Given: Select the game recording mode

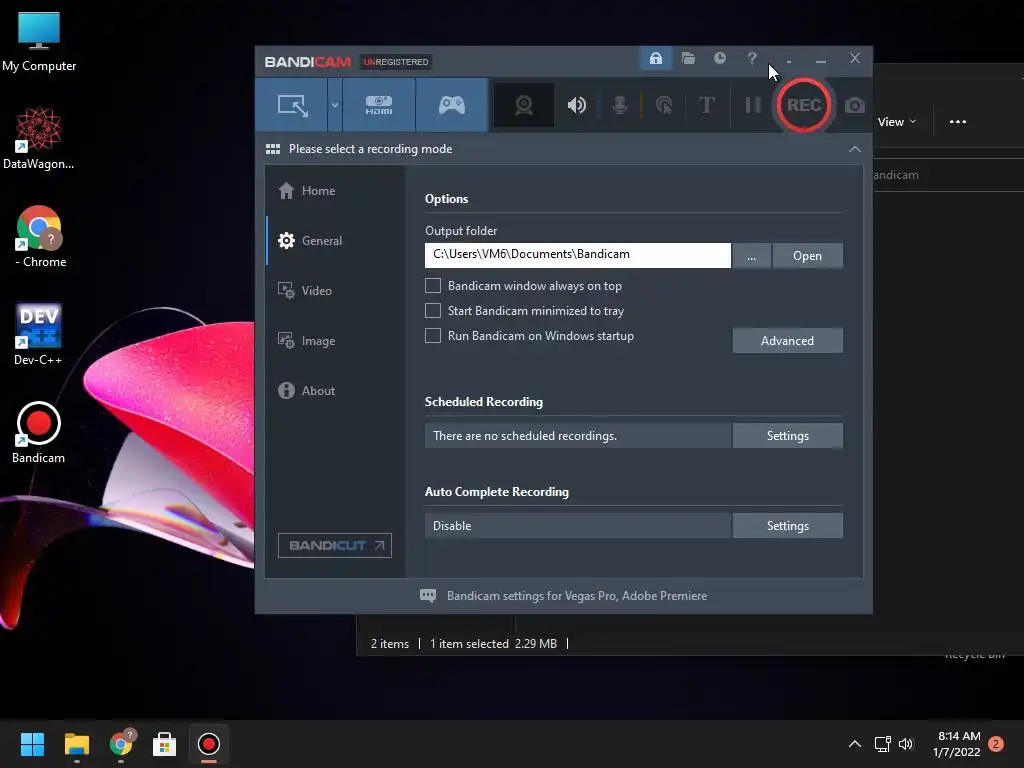Looking at the screenshot, I should coord(451,105).
